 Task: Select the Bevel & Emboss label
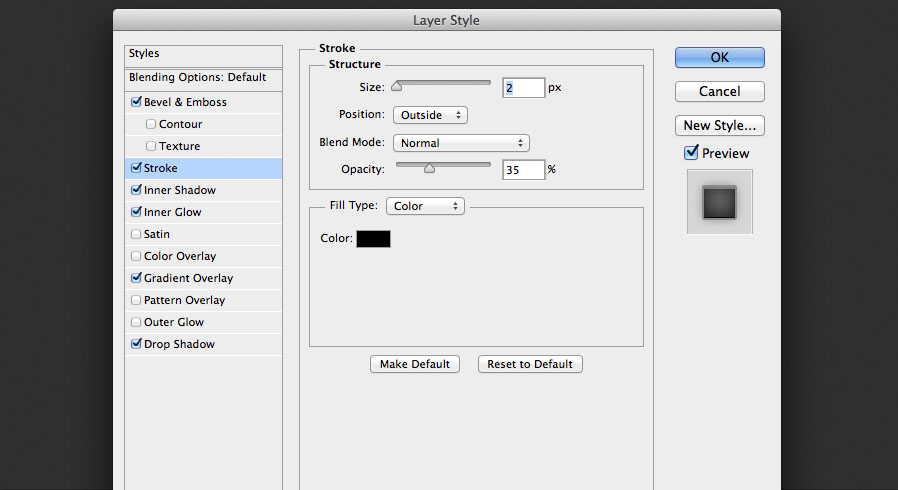click(x=185, y=102)
